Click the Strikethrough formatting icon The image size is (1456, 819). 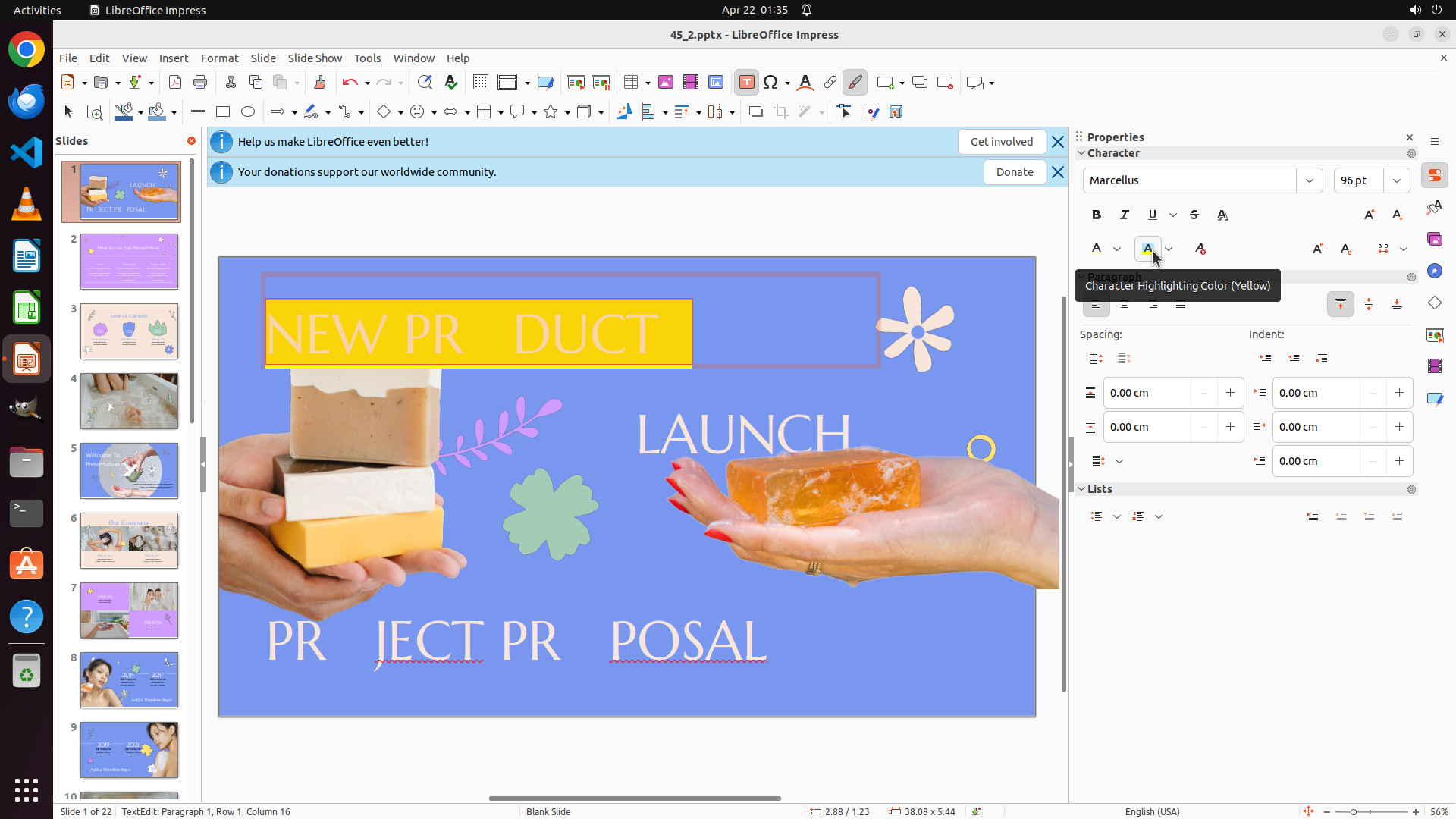(1194, 215)
